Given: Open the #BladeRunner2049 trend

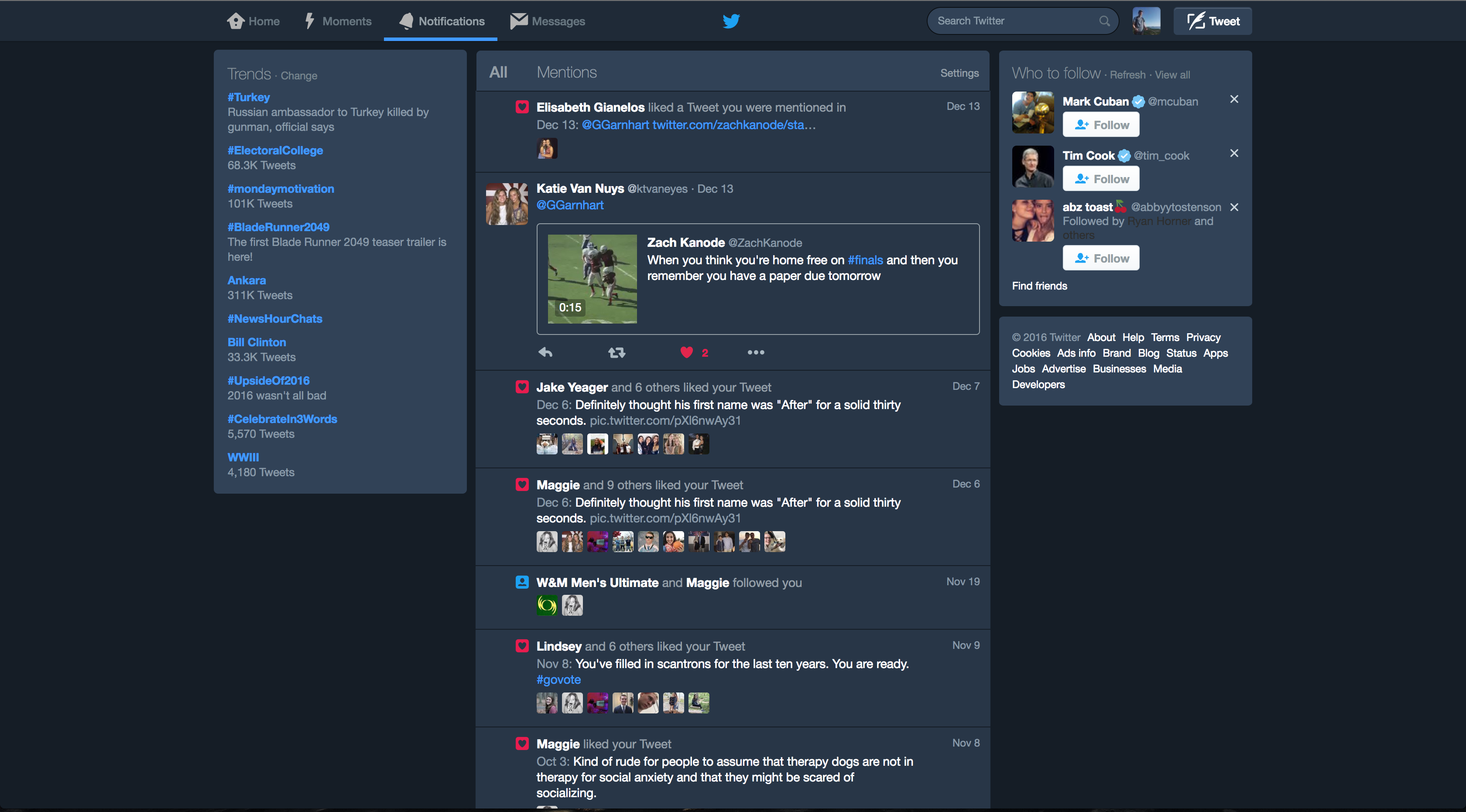Looking at the screenshot, I should 278,227.
